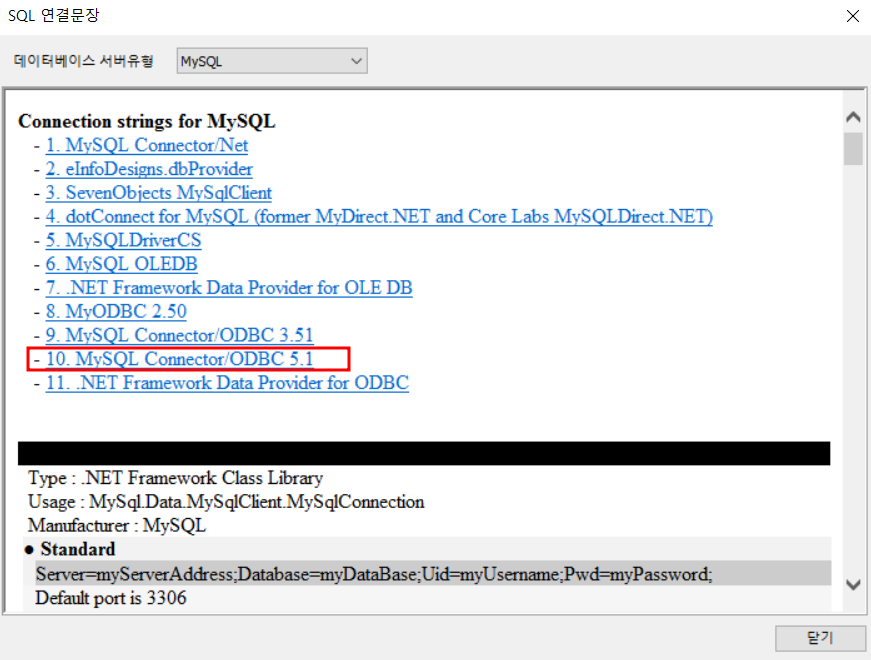Open the 5. MySQLDriverCS link
The width and height of the screenshot is (871, 660).
123,240
